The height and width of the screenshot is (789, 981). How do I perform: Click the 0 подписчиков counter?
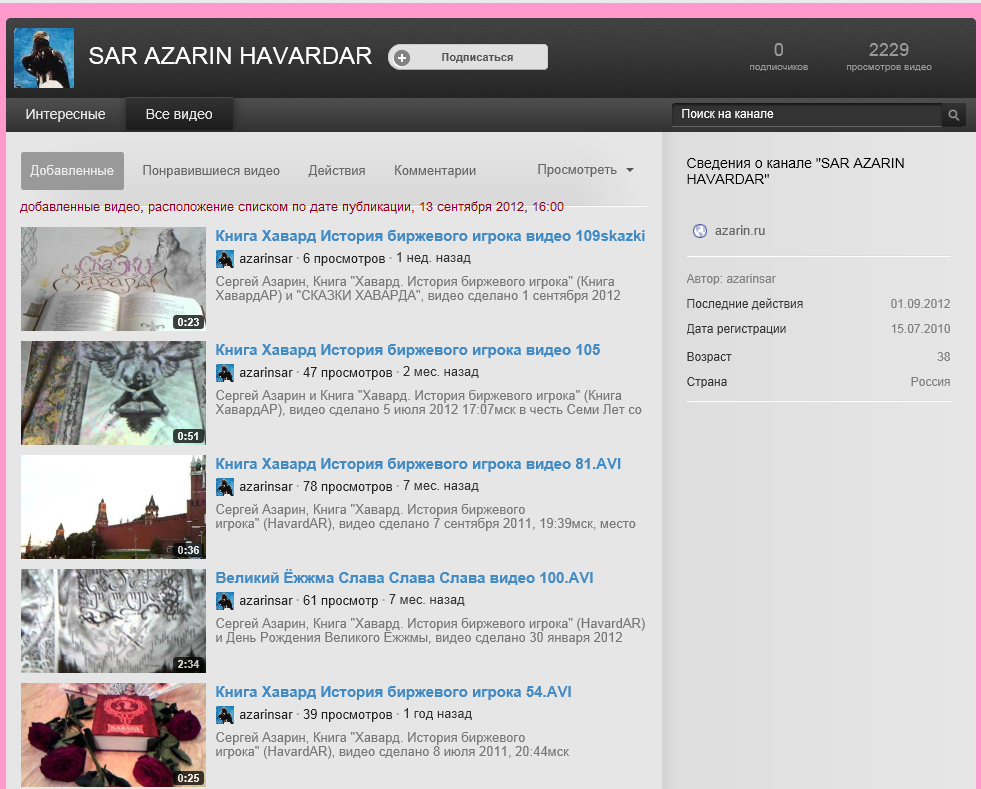[778, 56]
